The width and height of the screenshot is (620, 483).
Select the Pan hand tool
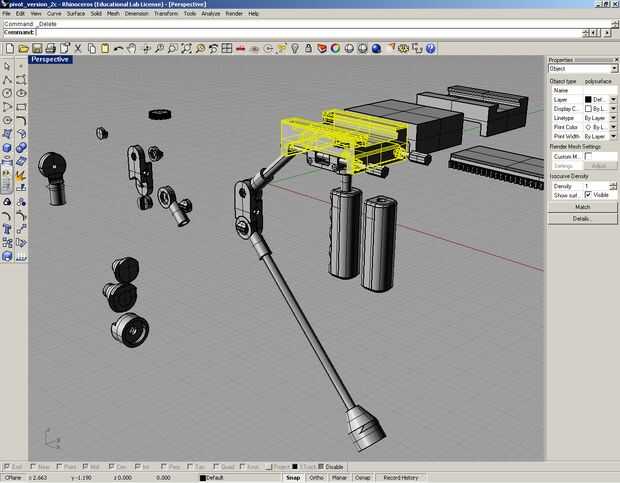132,48
